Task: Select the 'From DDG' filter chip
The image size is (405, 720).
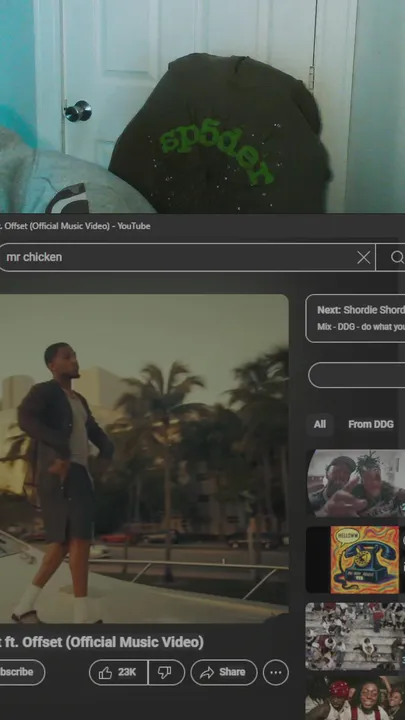Action: (x=371, y=424)
